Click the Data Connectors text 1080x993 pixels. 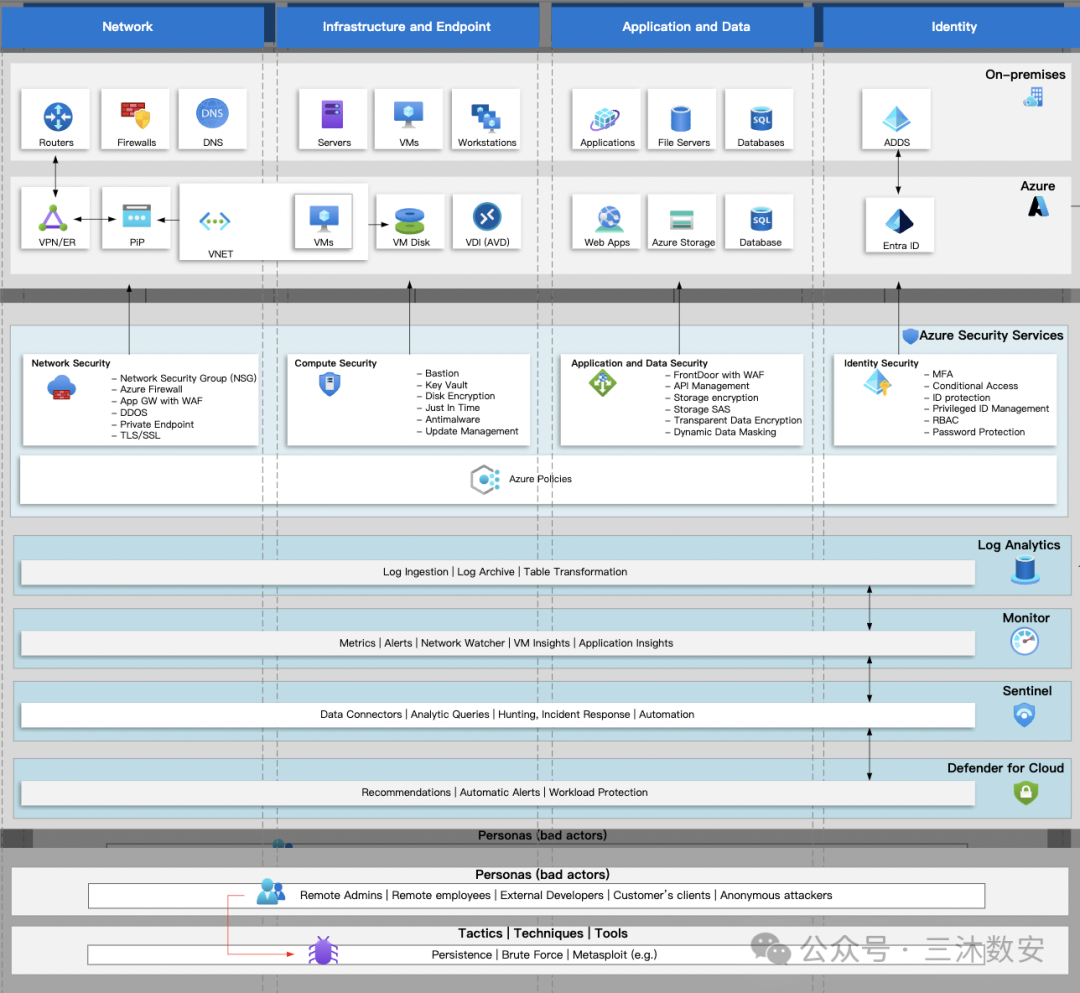(x=361, y=714)
